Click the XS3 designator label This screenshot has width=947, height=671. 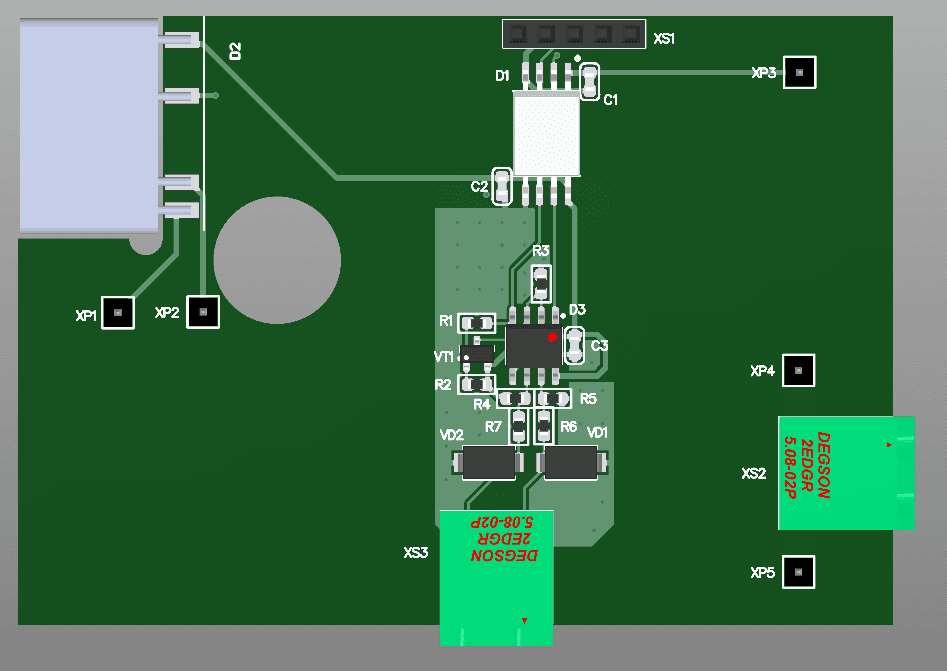pos(416,553)
